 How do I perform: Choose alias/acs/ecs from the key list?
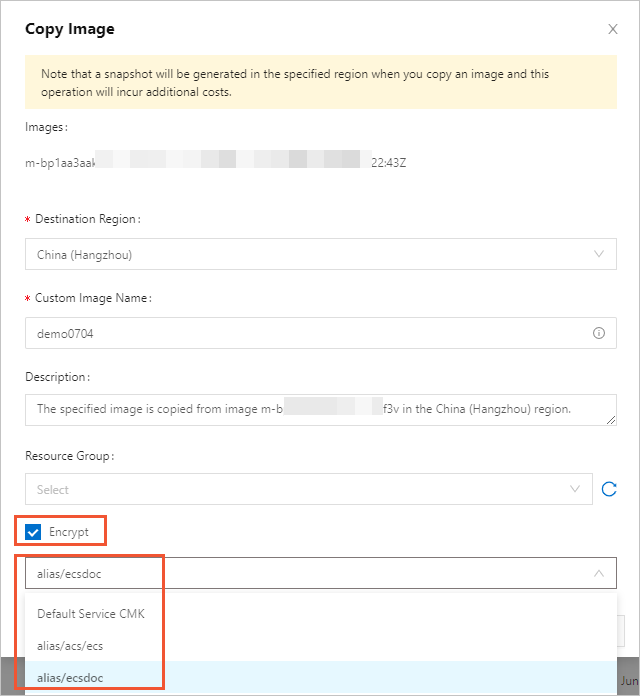point(70,646)
